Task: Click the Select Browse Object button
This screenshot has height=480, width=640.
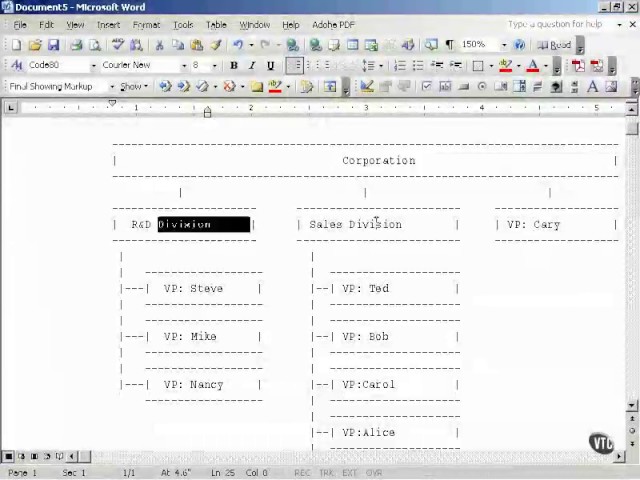Action: (x=632, y=431)
